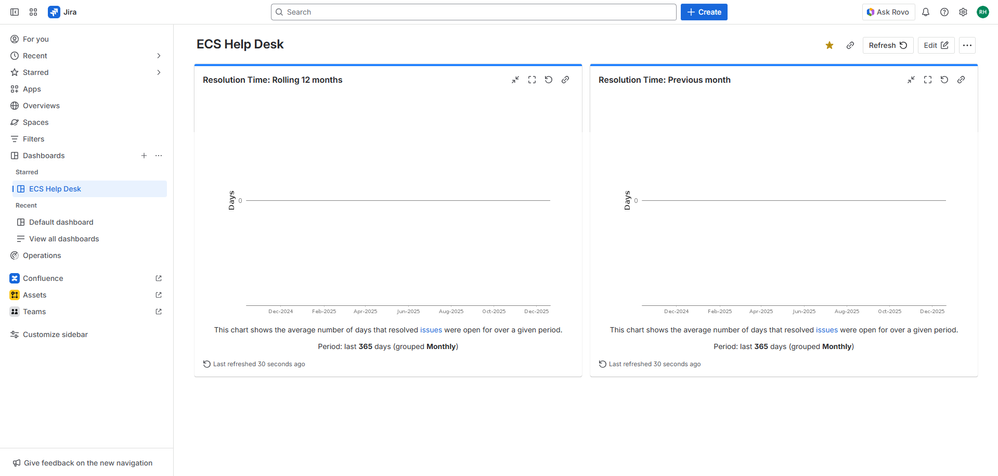Screen dimensions: 998x476
Task: Open Dashboards more options ellipsis in sidebar
Action: tap(159, 155)
